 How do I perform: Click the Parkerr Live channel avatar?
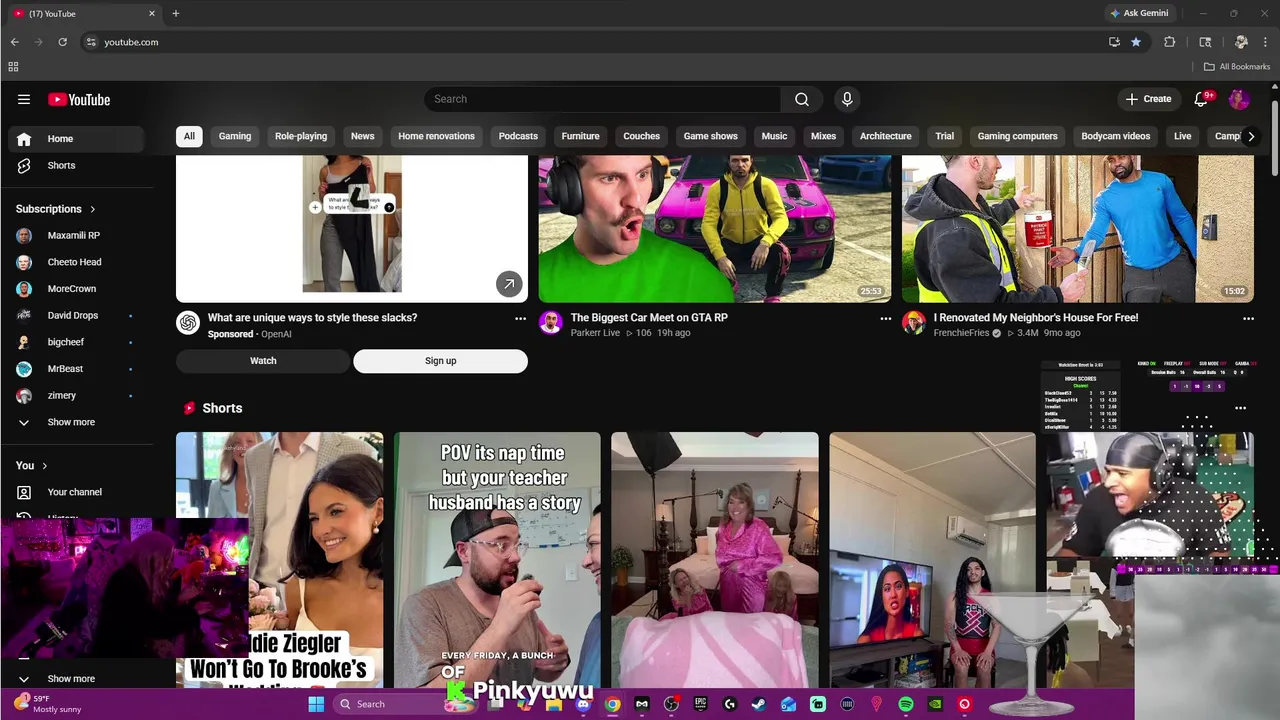click(x=550, y=322)
